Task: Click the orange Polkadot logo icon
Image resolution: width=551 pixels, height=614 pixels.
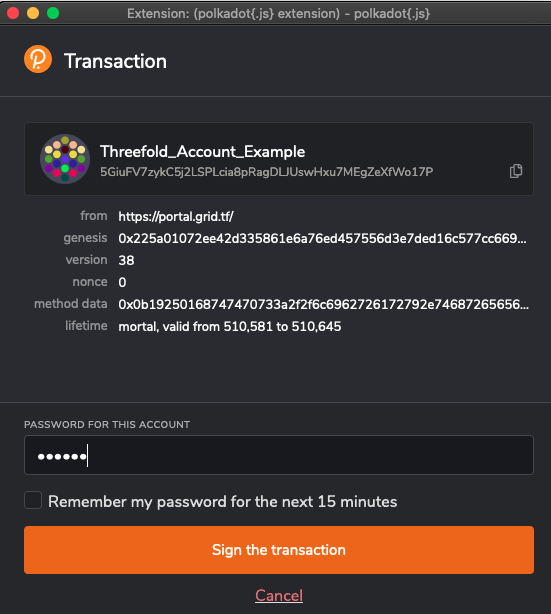Action: click(x=38, y=59)
